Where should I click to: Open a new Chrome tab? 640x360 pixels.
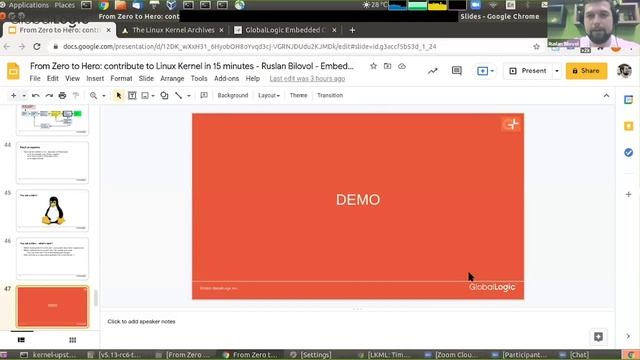click(x=352, y=30)
